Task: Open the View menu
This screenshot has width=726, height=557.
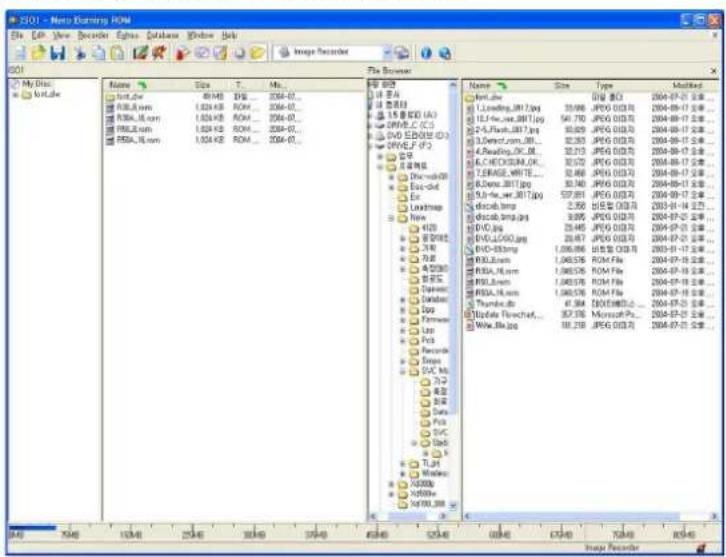Action: pos(61,35)
